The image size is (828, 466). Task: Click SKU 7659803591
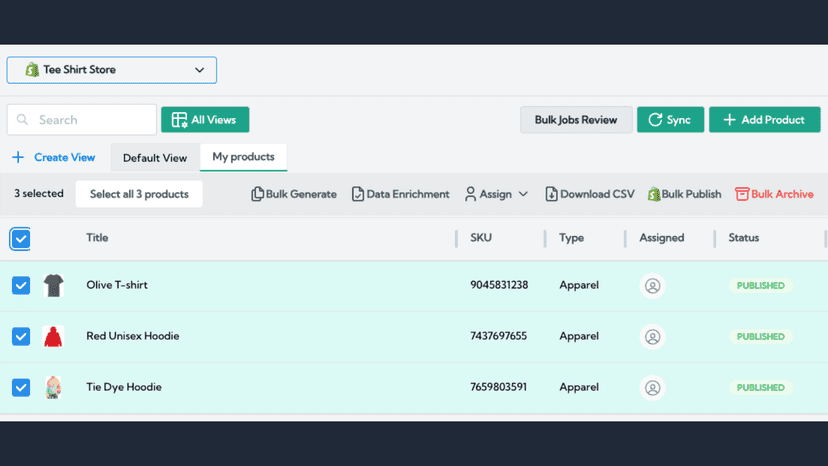click(498, 387)
